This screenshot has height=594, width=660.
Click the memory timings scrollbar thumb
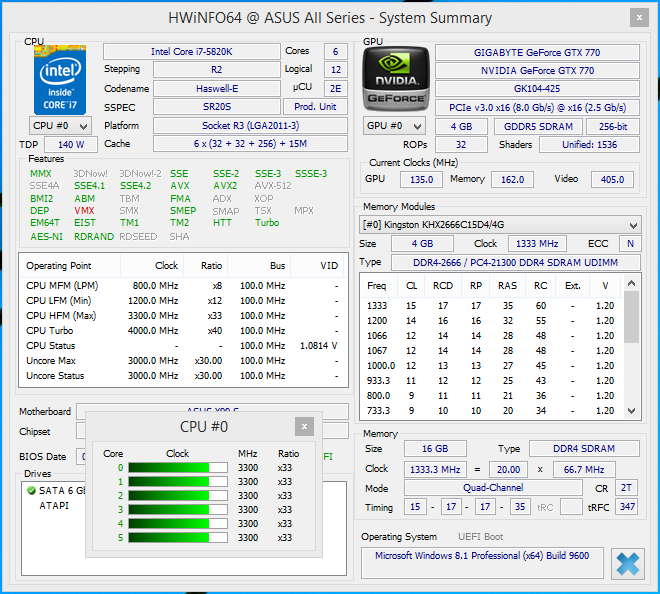pyautogui.click(x=631, y=317)
